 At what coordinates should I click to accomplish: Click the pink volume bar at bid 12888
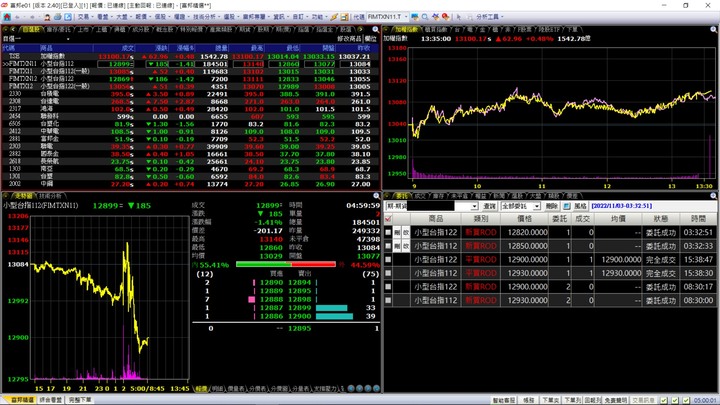(x=252, y=299)
